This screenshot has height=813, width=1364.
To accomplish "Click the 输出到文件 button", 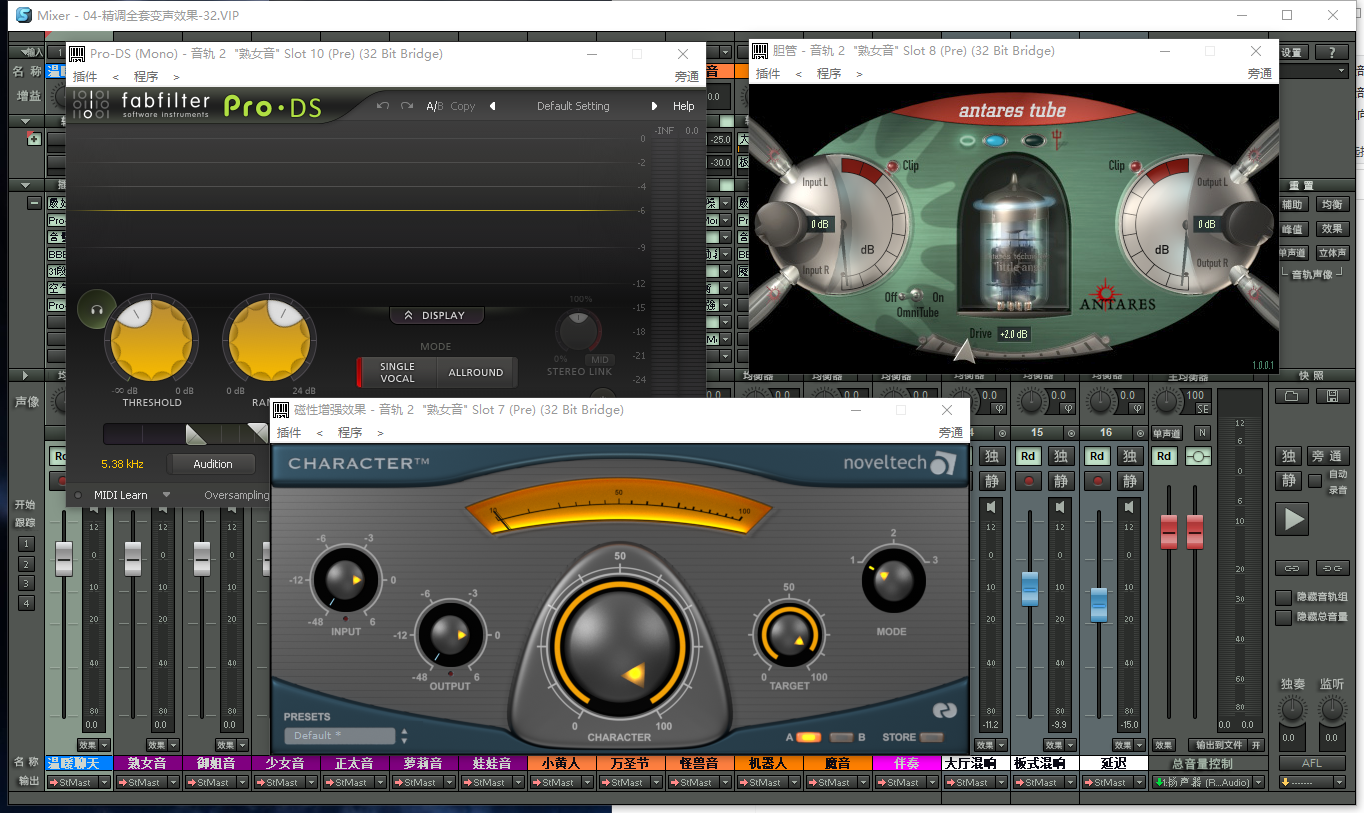I will pos(1217,745).
